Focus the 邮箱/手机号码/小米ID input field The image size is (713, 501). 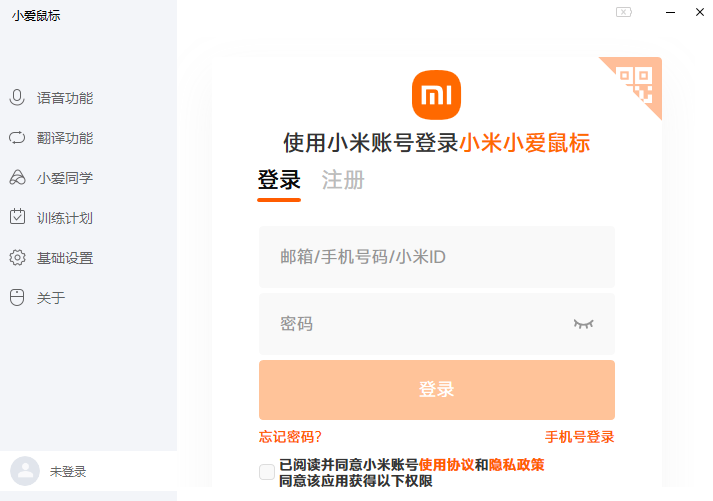pos(436,257)
